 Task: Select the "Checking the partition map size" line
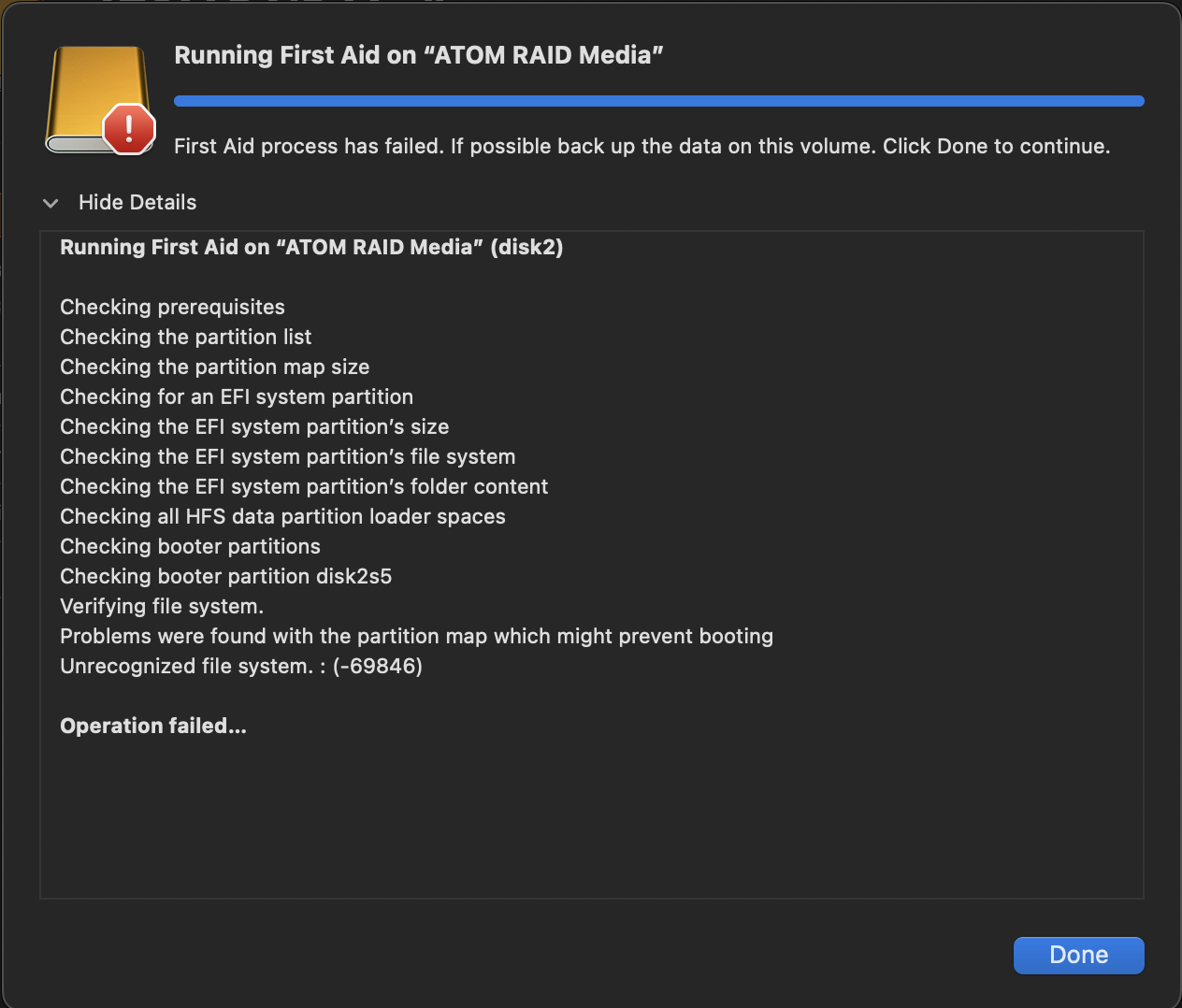(x=214, y=367)
